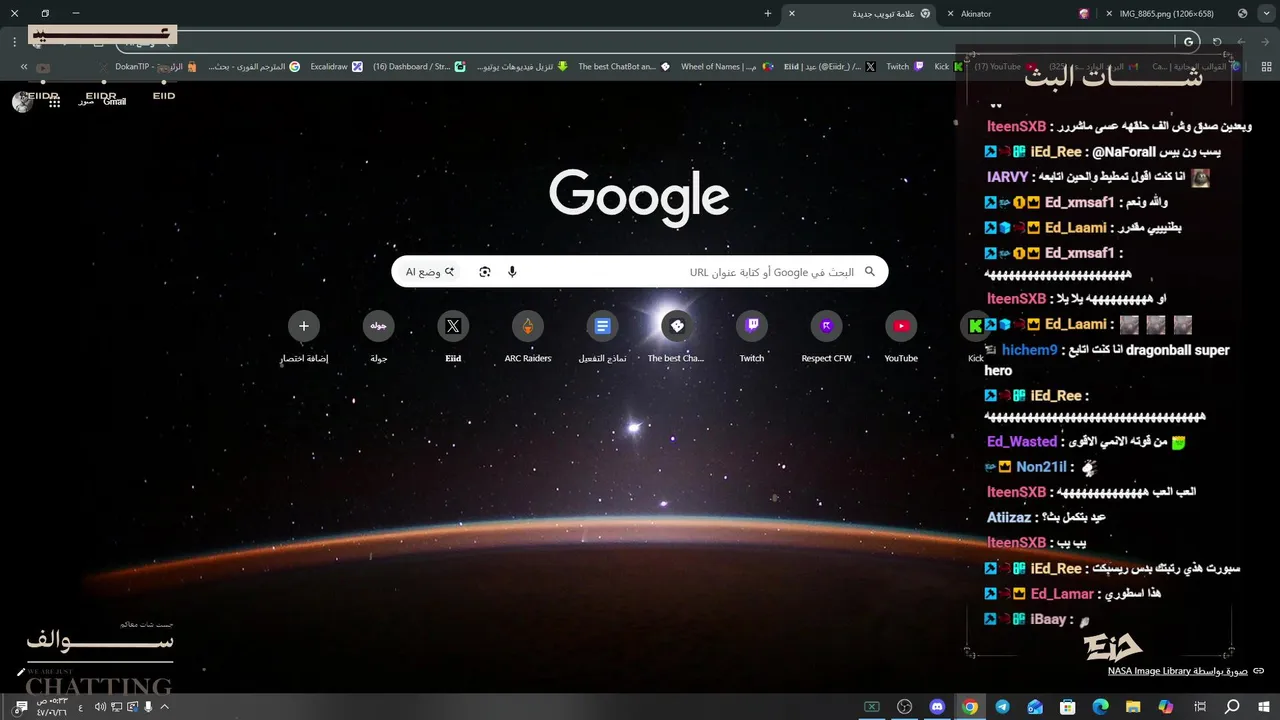Close the Akinator tab
The image size is (1280, 720).
[x=950, y=13]
